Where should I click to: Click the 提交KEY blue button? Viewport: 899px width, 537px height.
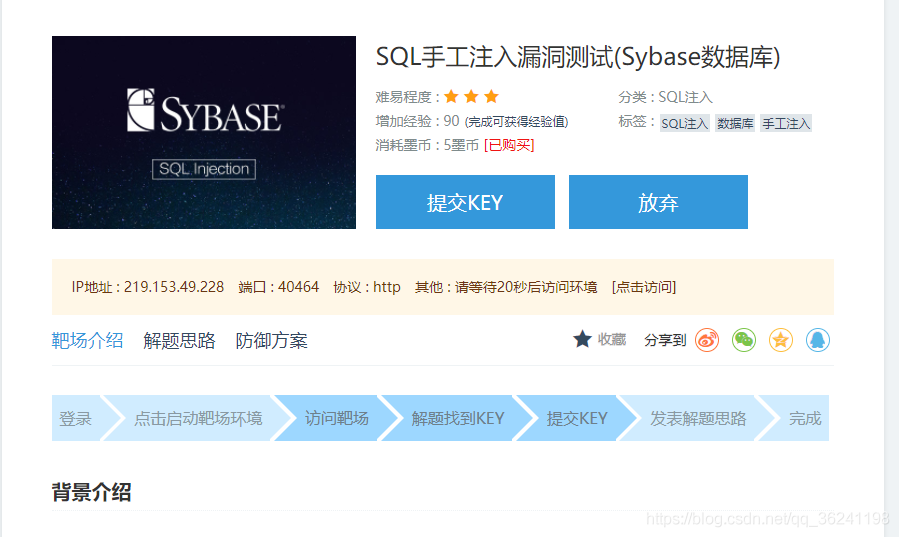(465, 202)
